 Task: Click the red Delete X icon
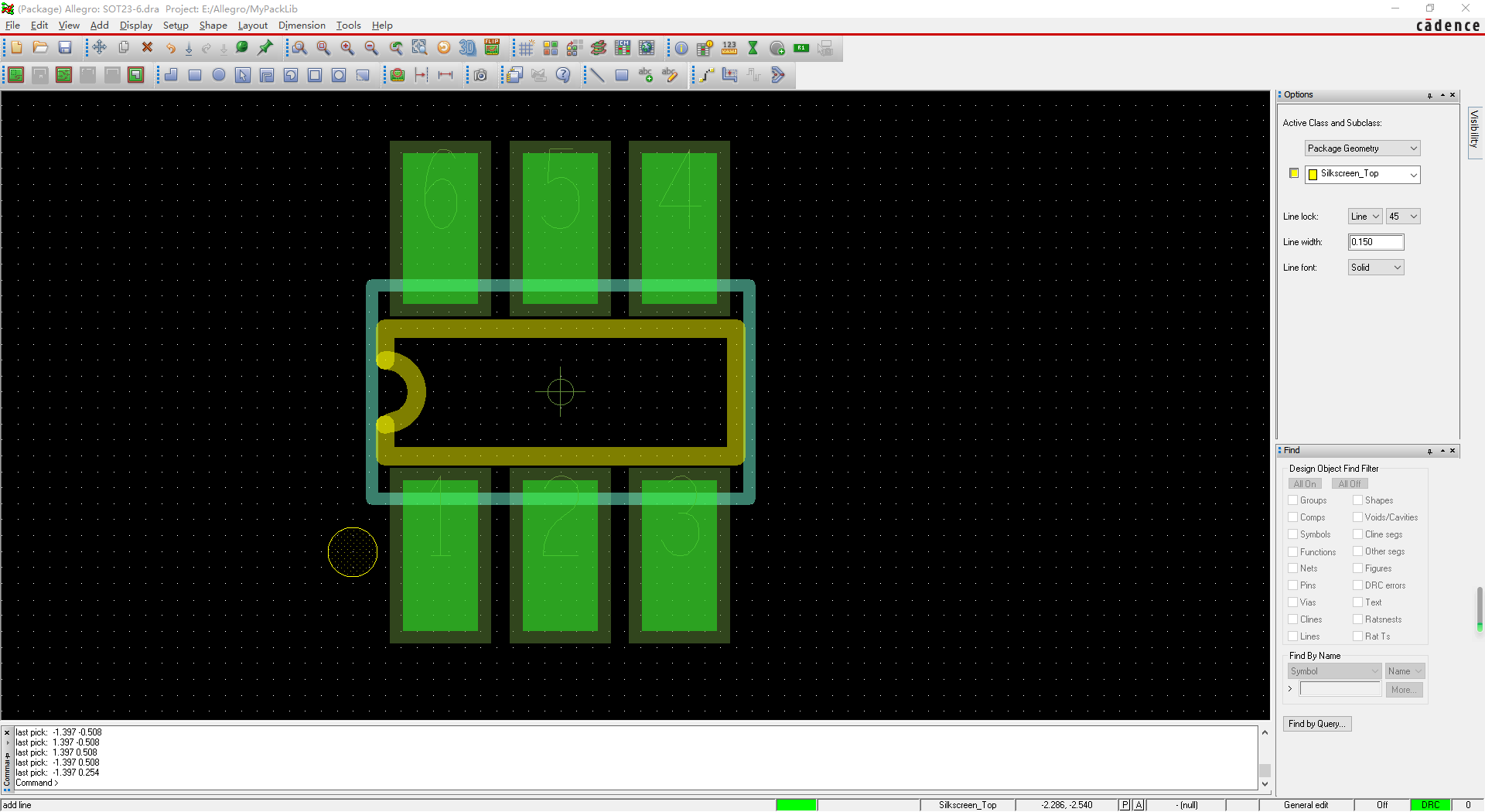[147, 48]
